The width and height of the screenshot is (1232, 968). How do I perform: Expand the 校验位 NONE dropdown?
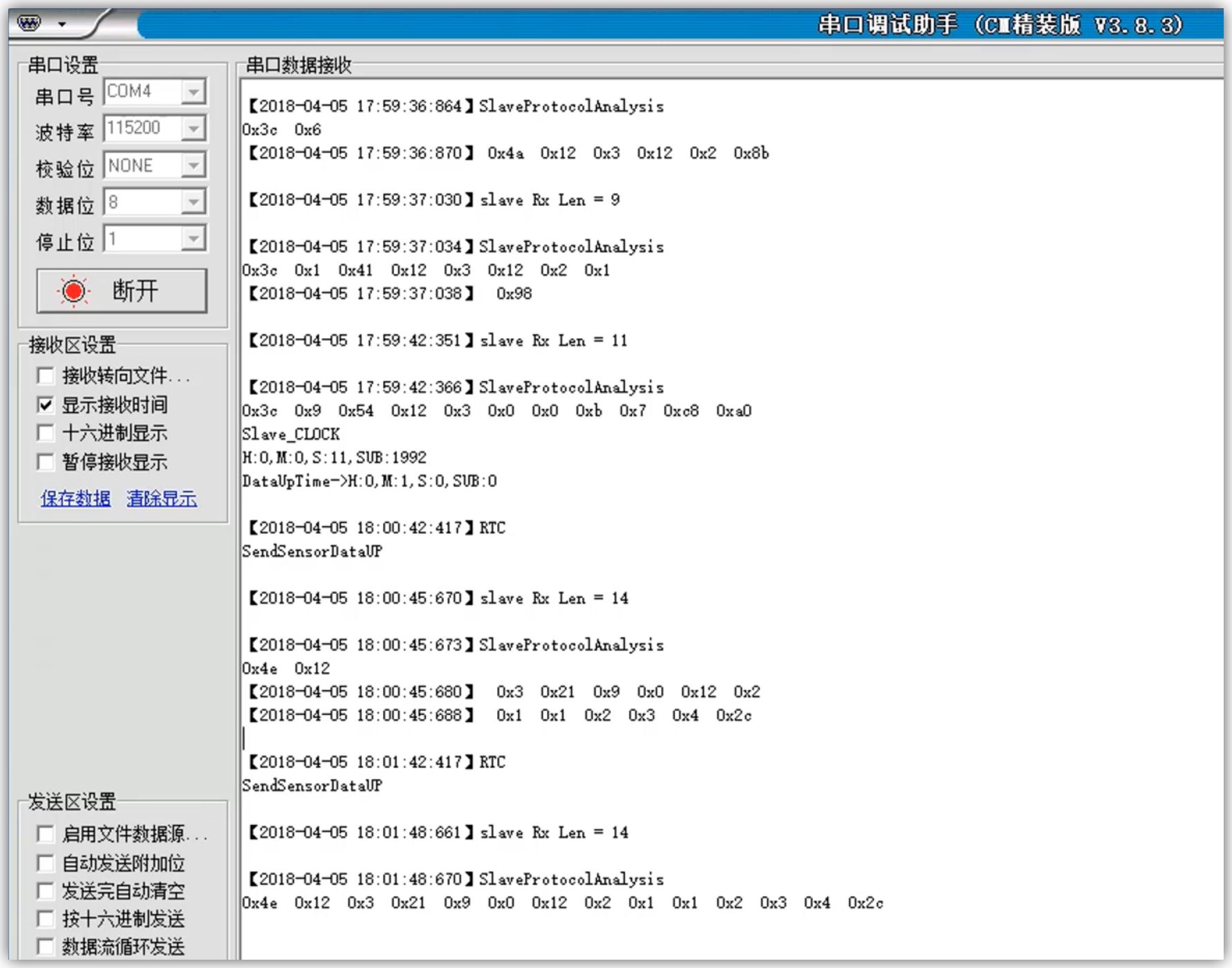[194, 166]
